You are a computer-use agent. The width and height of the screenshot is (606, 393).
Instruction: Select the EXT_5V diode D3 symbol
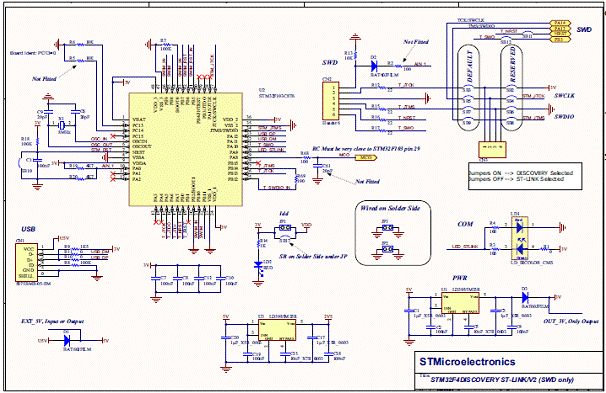click(66, 340)
